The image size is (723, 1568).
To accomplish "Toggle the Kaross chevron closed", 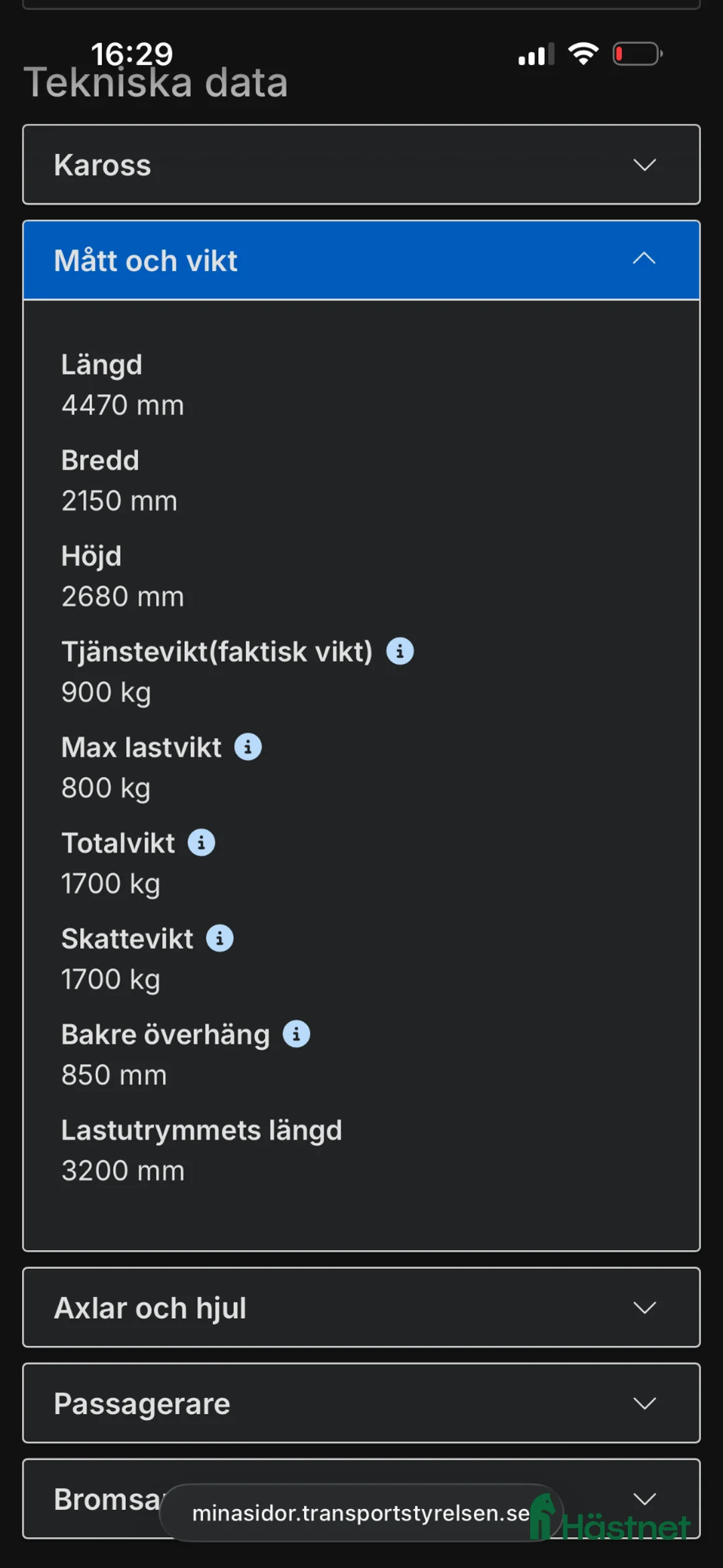I will pos(643,165).
